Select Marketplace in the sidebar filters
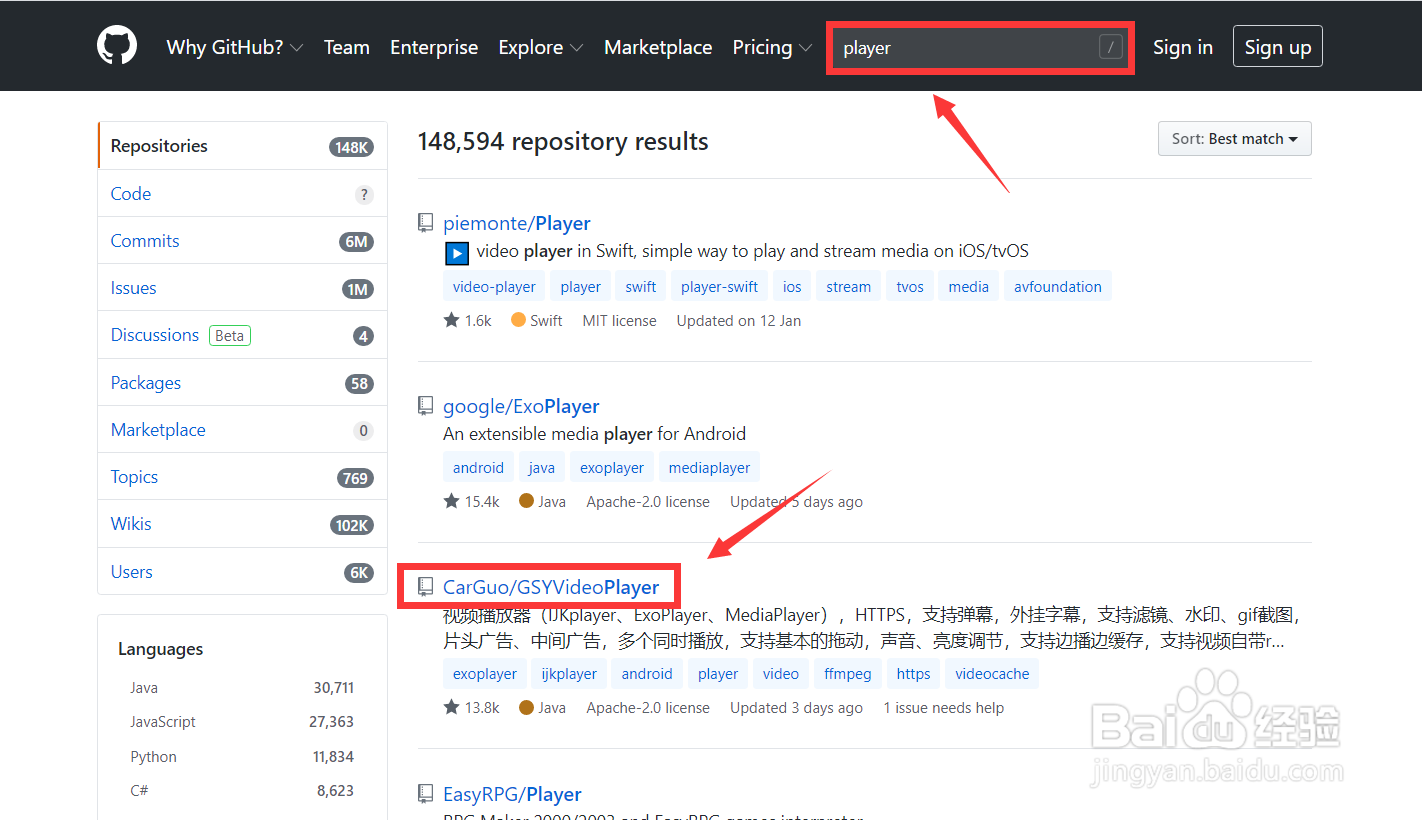 tap(242, 430)
